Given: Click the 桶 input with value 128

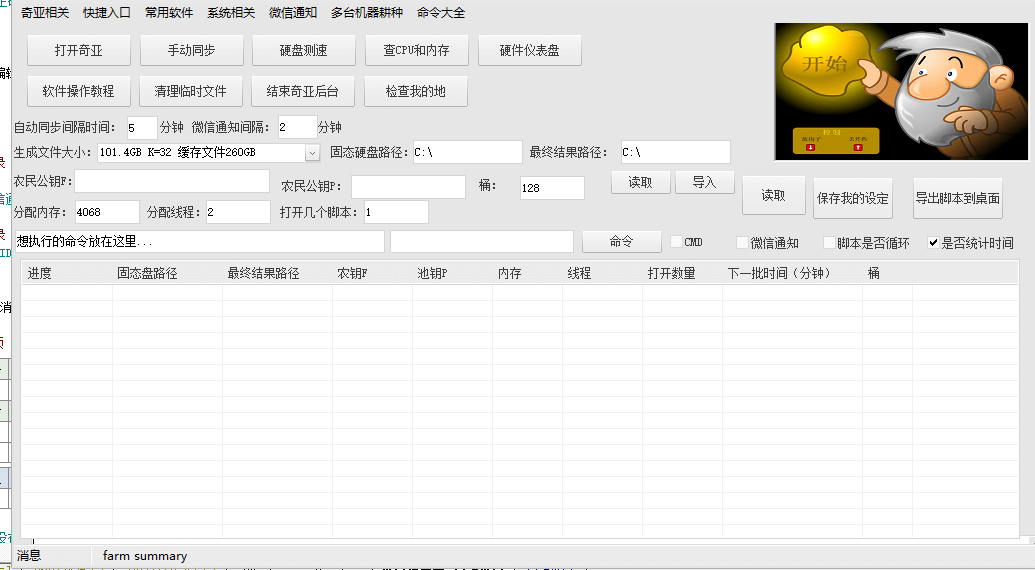Looking at the screenshot, I should point(552,187).
